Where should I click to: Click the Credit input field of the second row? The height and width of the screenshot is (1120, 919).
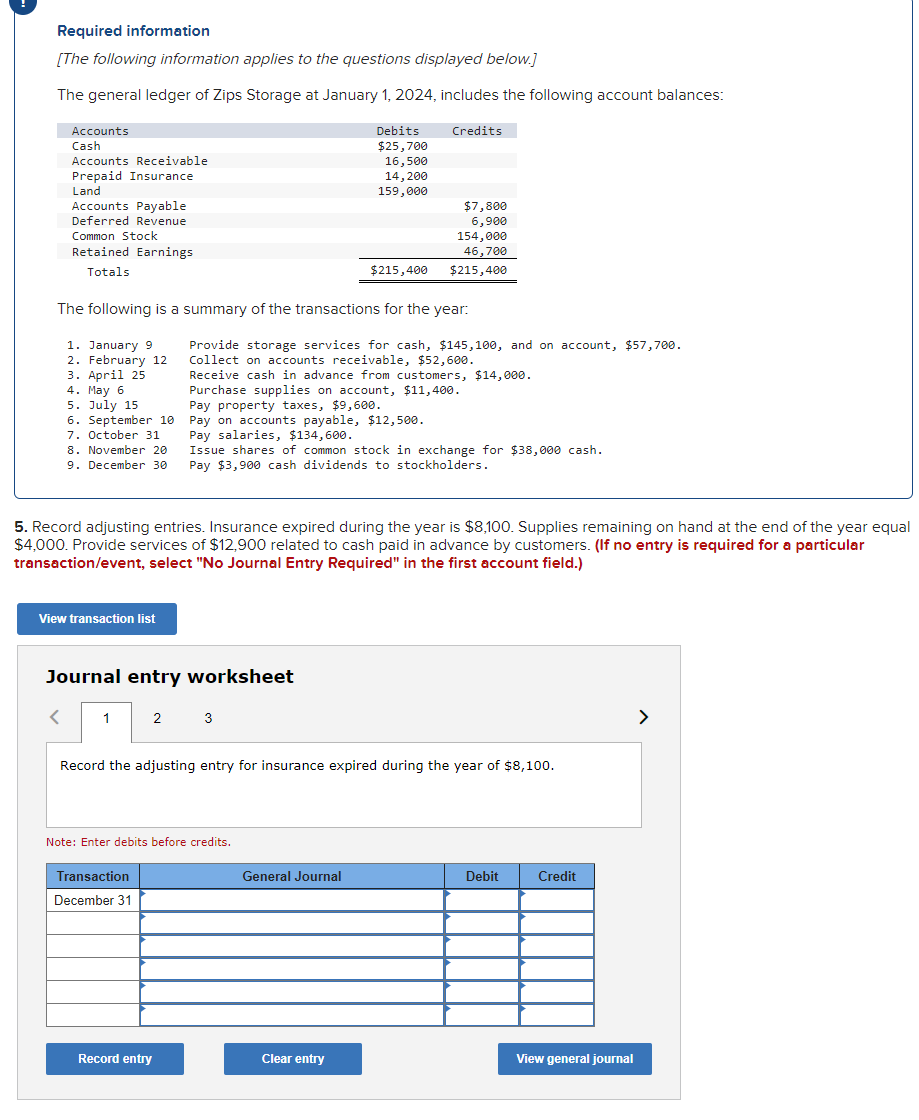[556, 922]
